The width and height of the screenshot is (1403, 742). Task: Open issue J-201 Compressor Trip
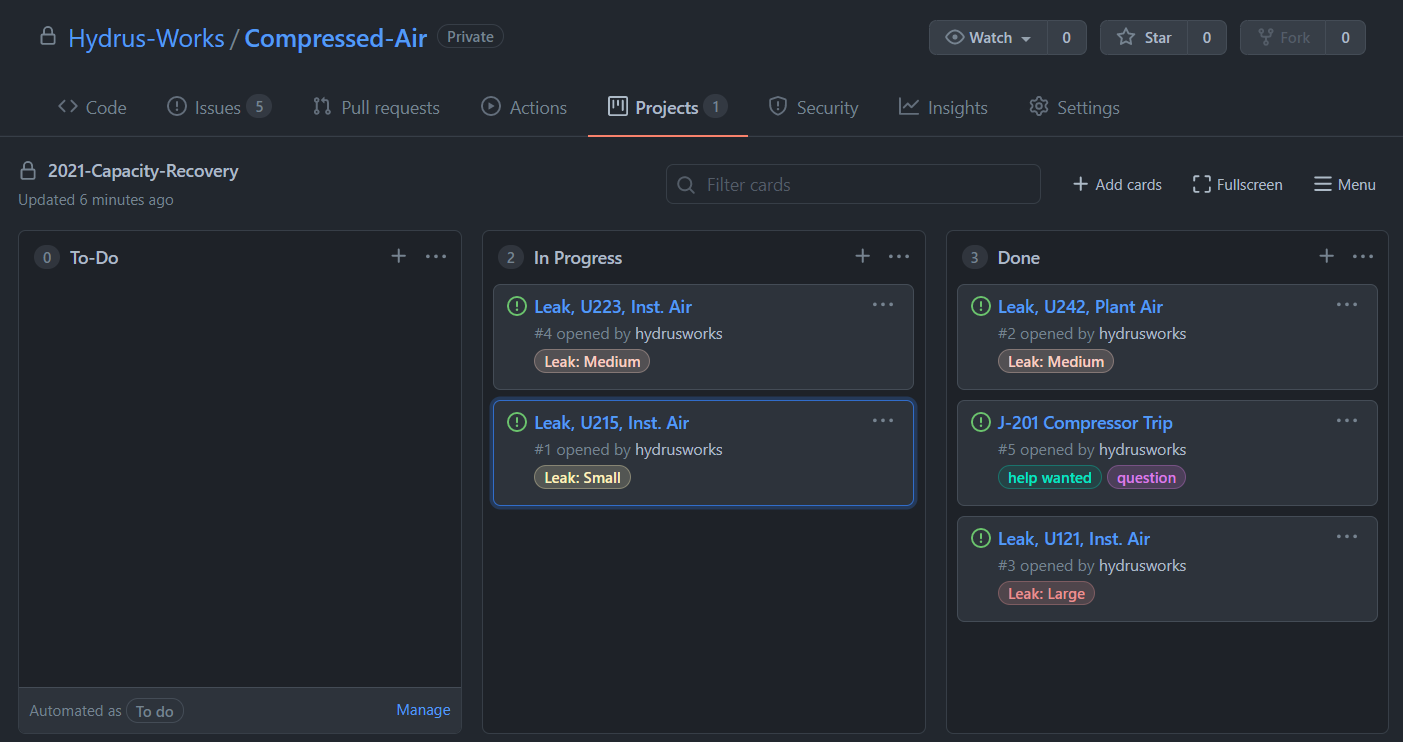(1085, 423)
